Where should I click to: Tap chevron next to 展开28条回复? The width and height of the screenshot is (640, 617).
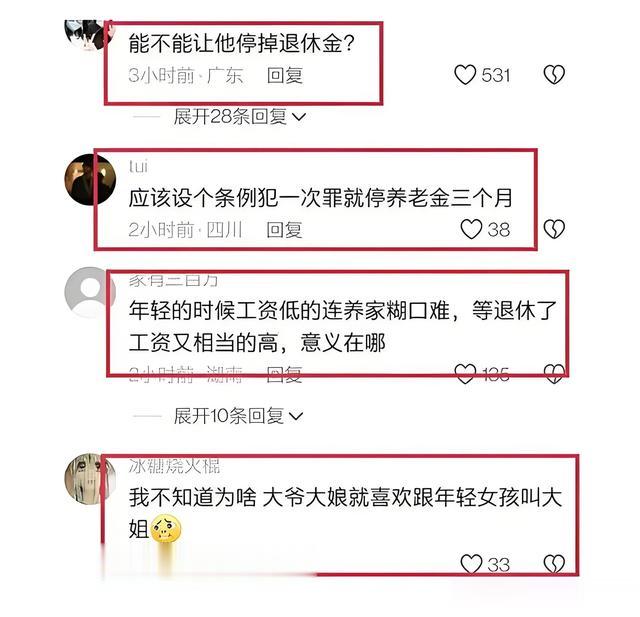tap(299, 118)
